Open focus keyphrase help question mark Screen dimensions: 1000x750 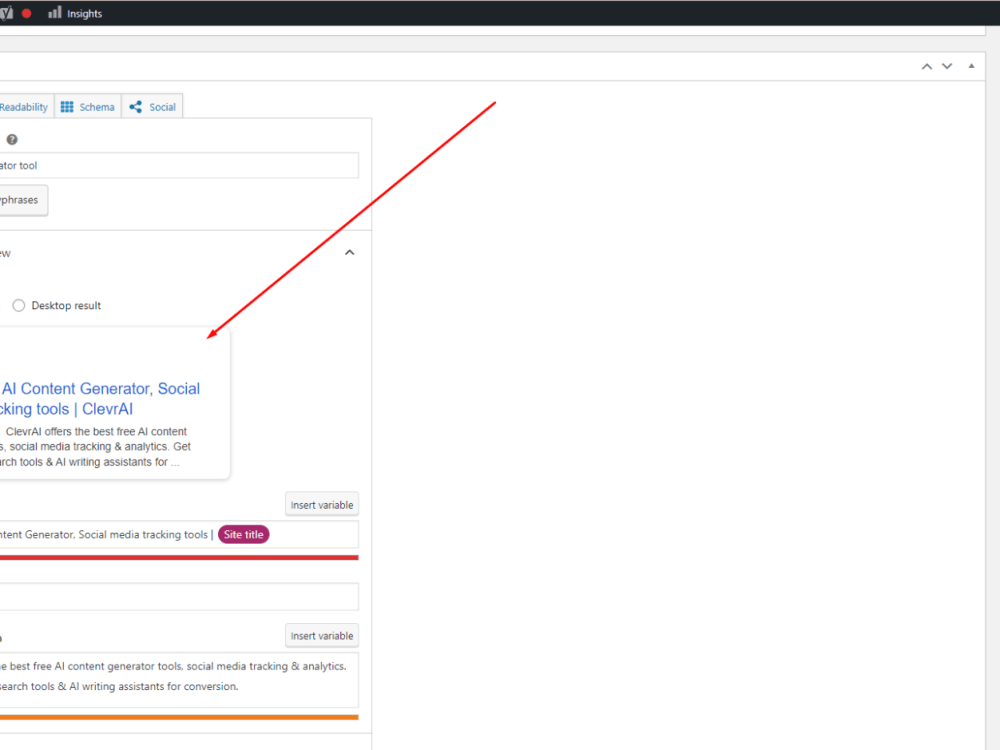(x=12, y=140)
